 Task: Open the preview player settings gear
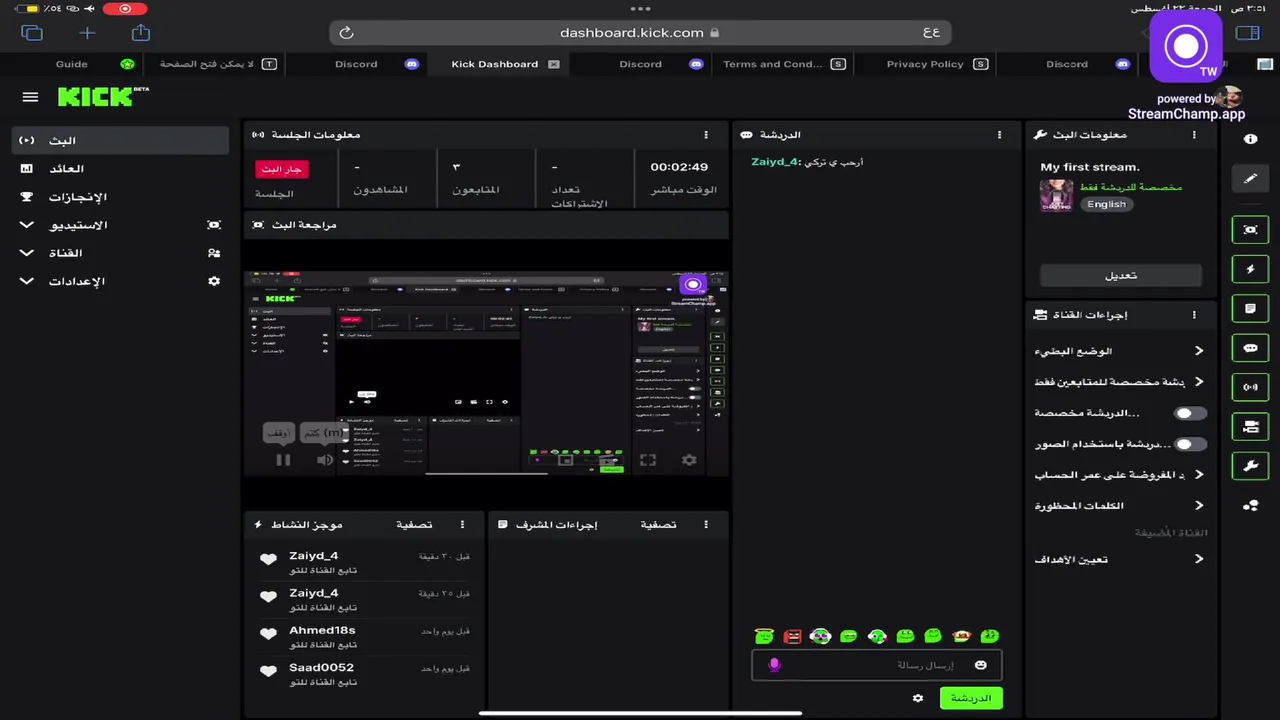click(x=689, y=460)
